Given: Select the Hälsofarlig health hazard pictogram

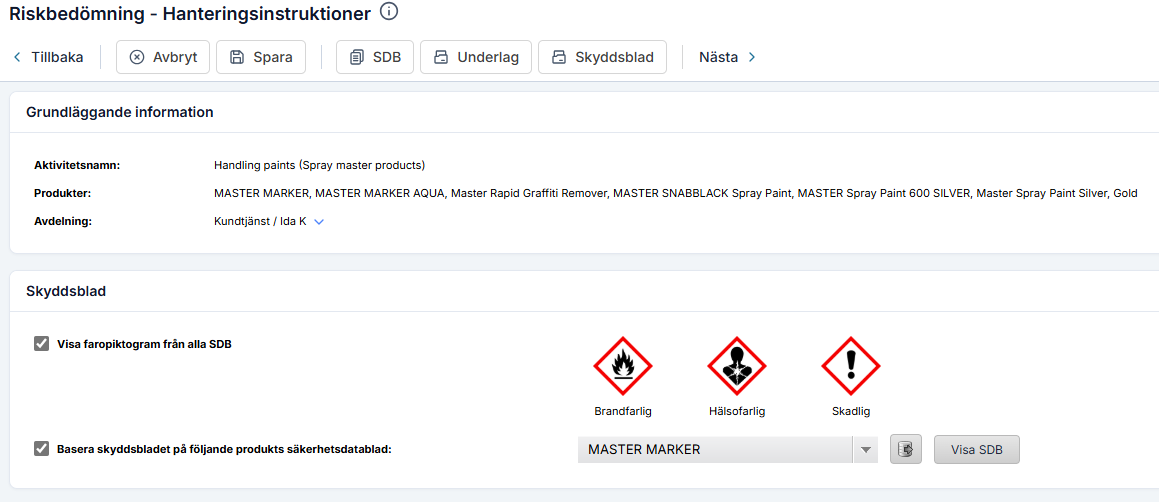Looking at the screenshot, I should [736, 365].
